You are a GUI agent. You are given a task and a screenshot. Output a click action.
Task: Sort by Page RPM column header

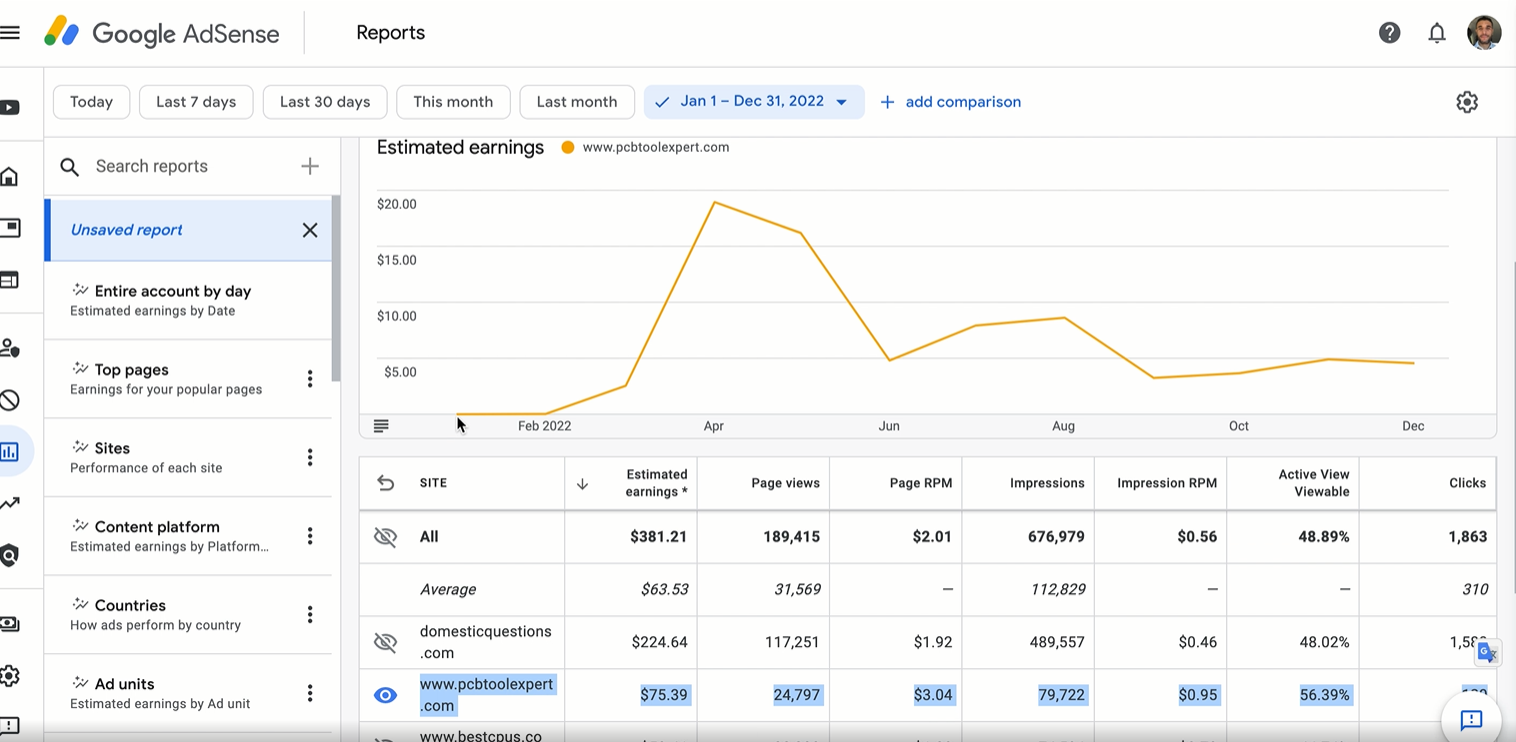tap(920, 484)
